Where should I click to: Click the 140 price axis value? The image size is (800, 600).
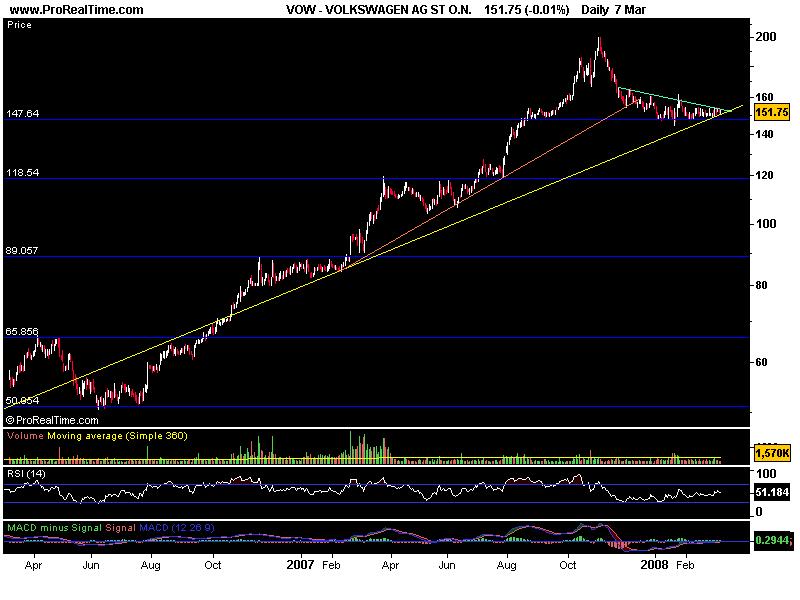(x=764, y=134)
